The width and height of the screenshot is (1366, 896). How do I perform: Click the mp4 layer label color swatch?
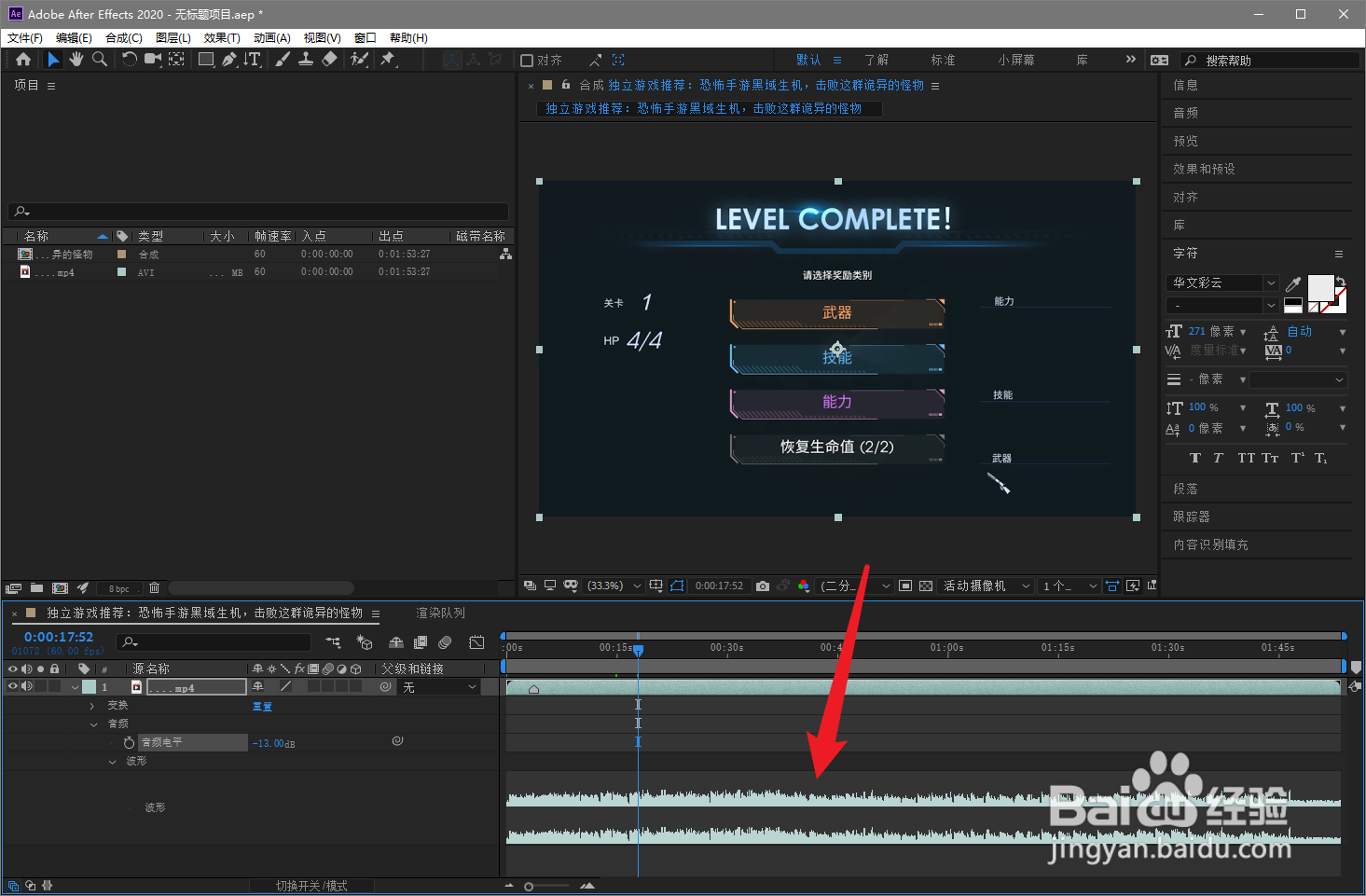(89, 687)
